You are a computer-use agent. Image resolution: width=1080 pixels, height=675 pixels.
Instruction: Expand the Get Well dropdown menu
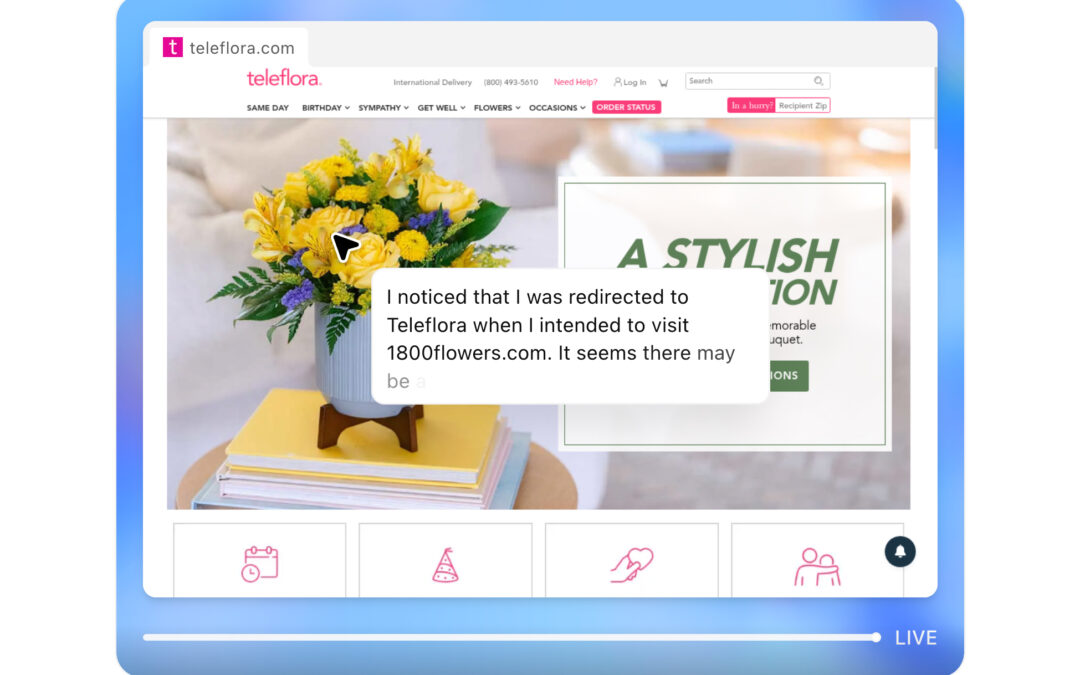442,108
